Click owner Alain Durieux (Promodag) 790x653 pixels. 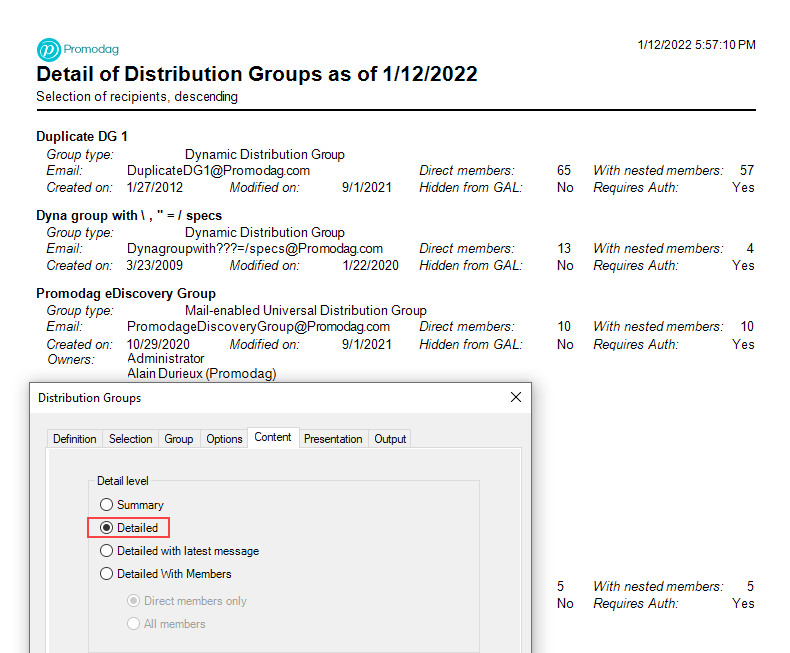202,373
